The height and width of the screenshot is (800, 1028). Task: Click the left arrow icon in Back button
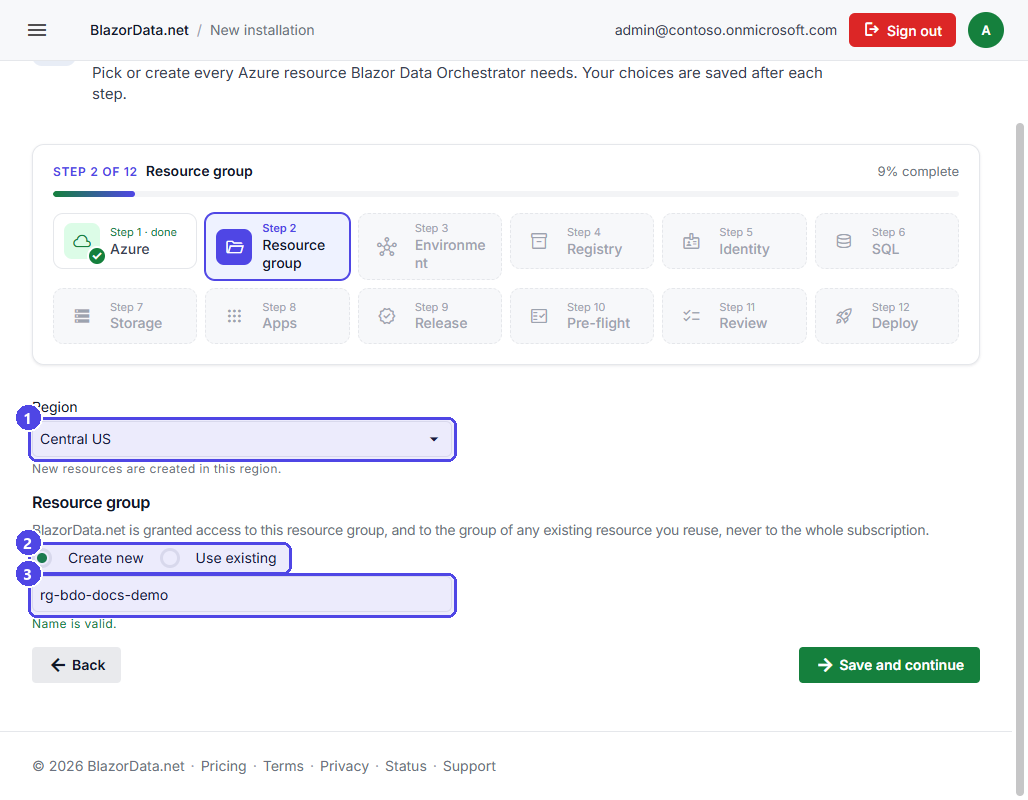[58, 665]
